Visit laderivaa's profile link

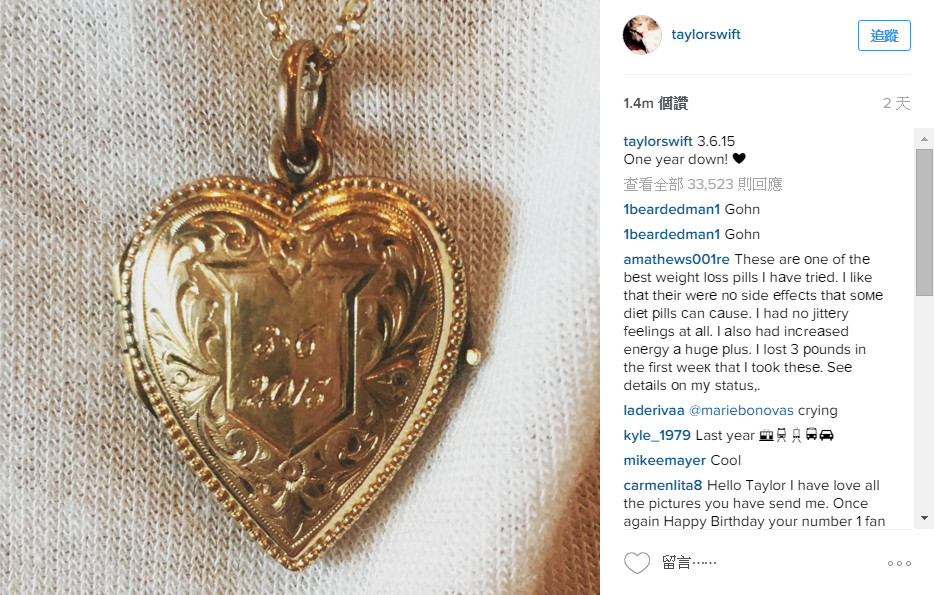pos(654,410)
